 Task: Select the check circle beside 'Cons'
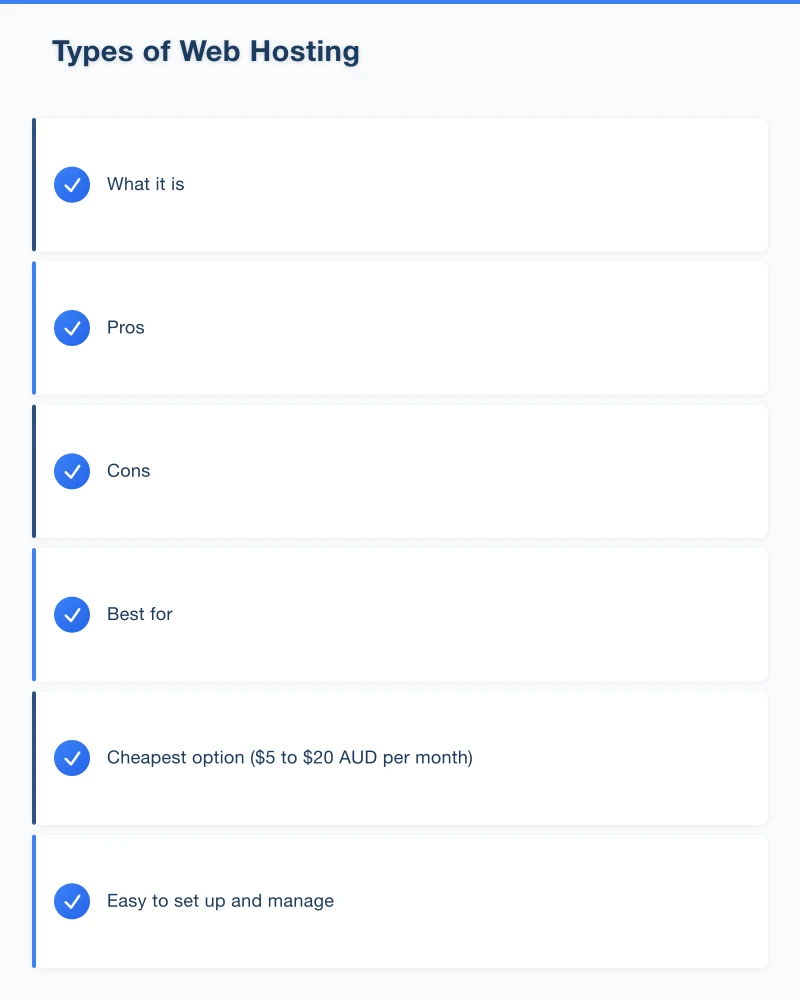pos(72,471)
